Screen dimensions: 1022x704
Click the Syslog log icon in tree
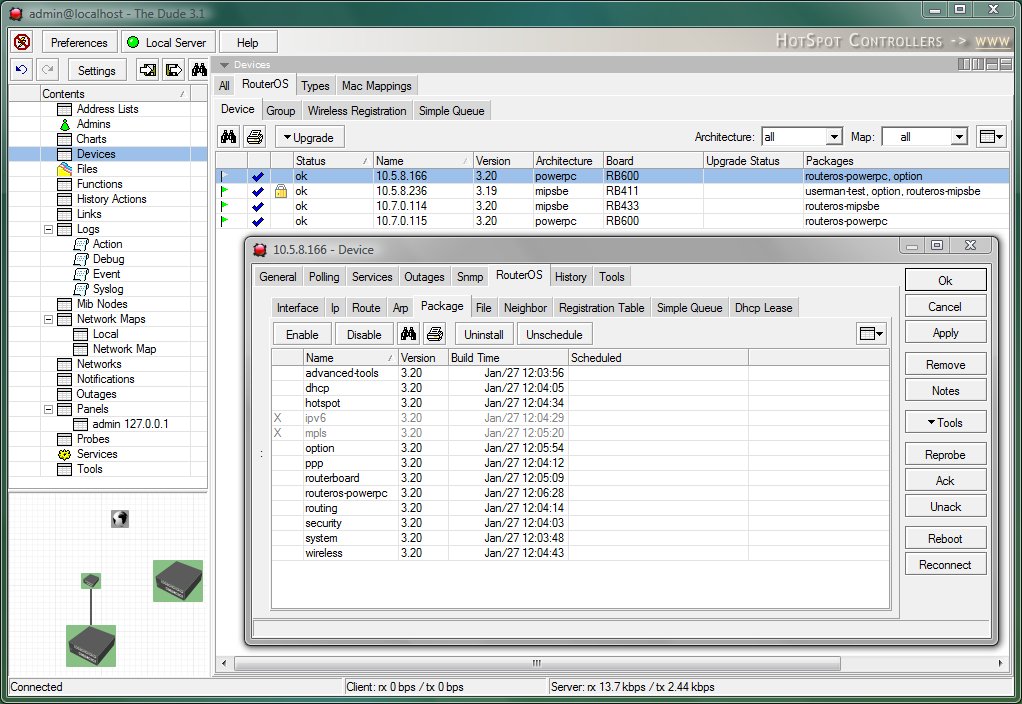tap(81, 289)
